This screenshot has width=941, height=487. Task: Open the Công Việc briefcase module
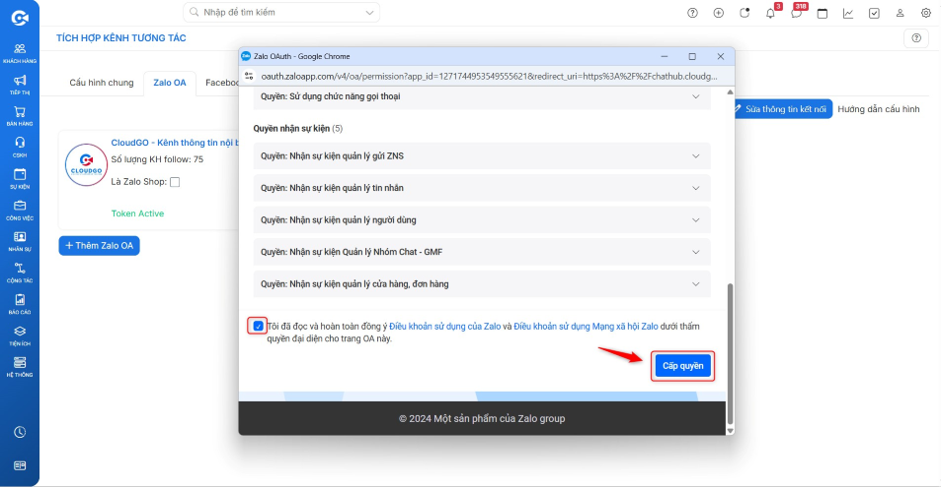(x=20, y=210)
